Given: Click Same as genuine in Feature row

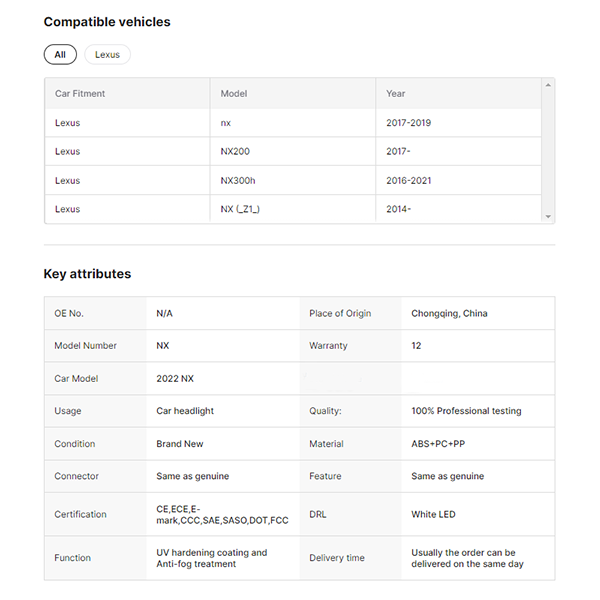Looking at the screenshot, I should [448, 476].
